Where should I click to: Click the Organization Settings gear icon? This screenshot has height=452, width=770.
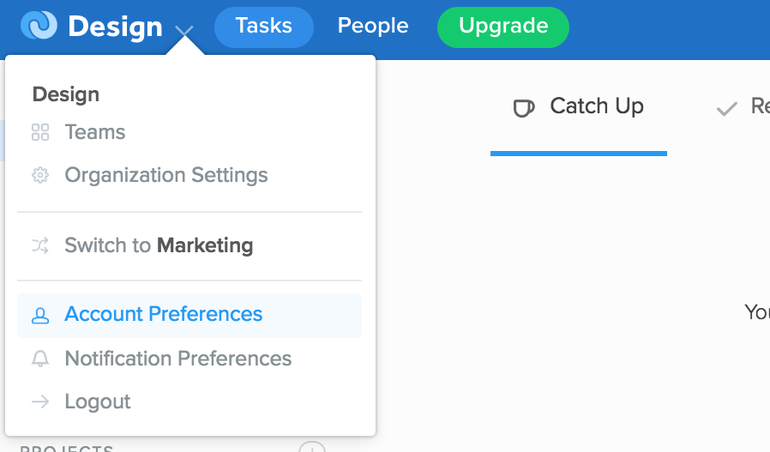pos(40,175)
